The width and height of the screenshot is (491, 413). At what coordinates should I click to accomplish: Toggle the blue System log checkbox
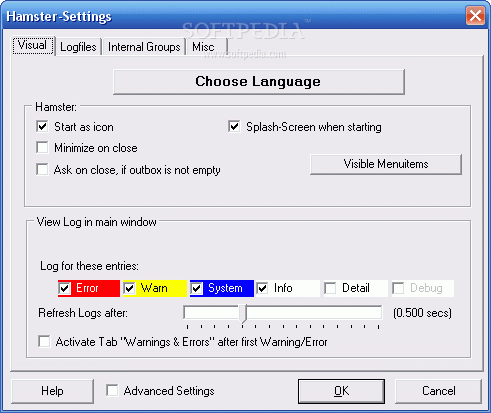coord(197,288)
